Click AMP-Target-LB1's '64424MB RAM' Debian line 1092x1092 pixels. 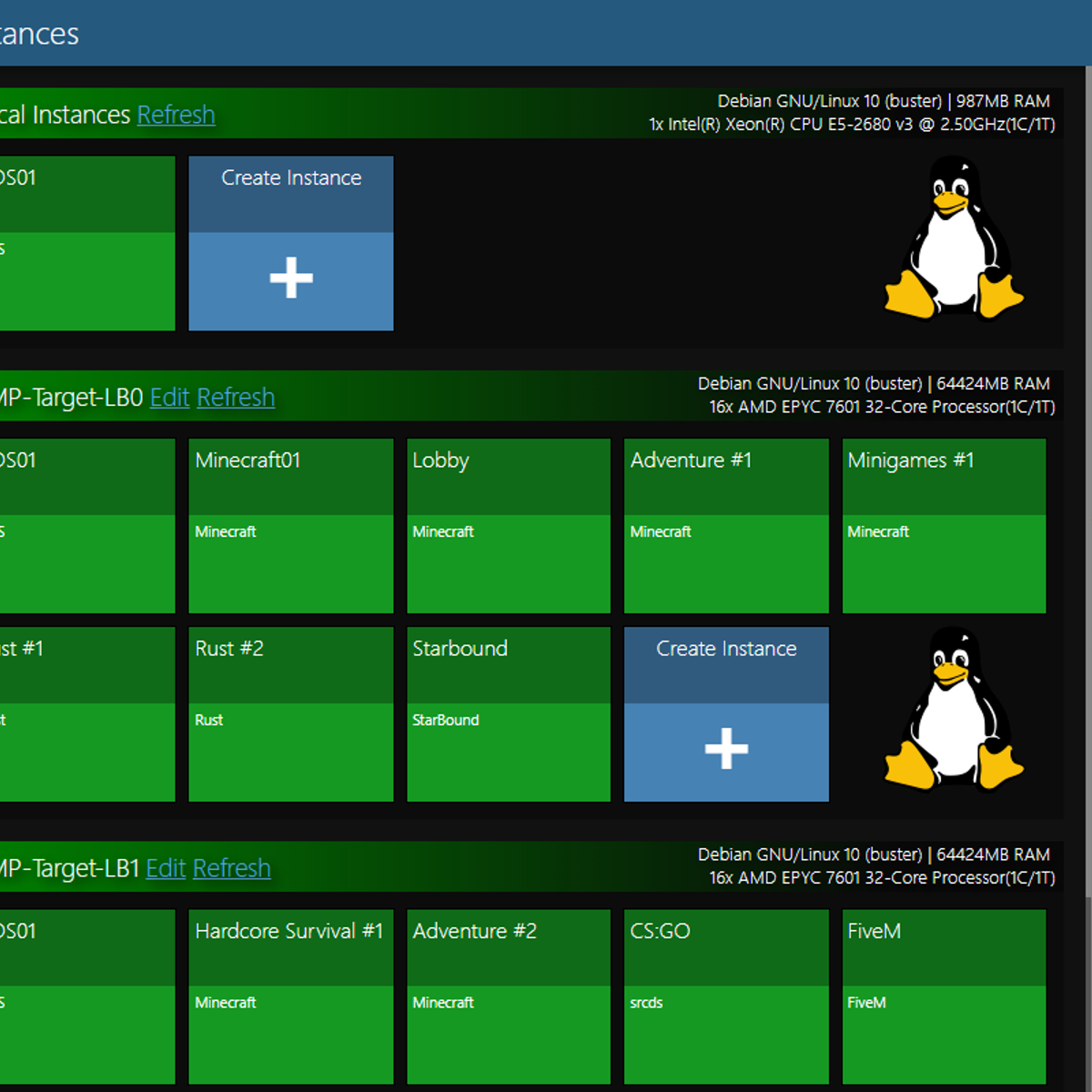tap(874, 854)
